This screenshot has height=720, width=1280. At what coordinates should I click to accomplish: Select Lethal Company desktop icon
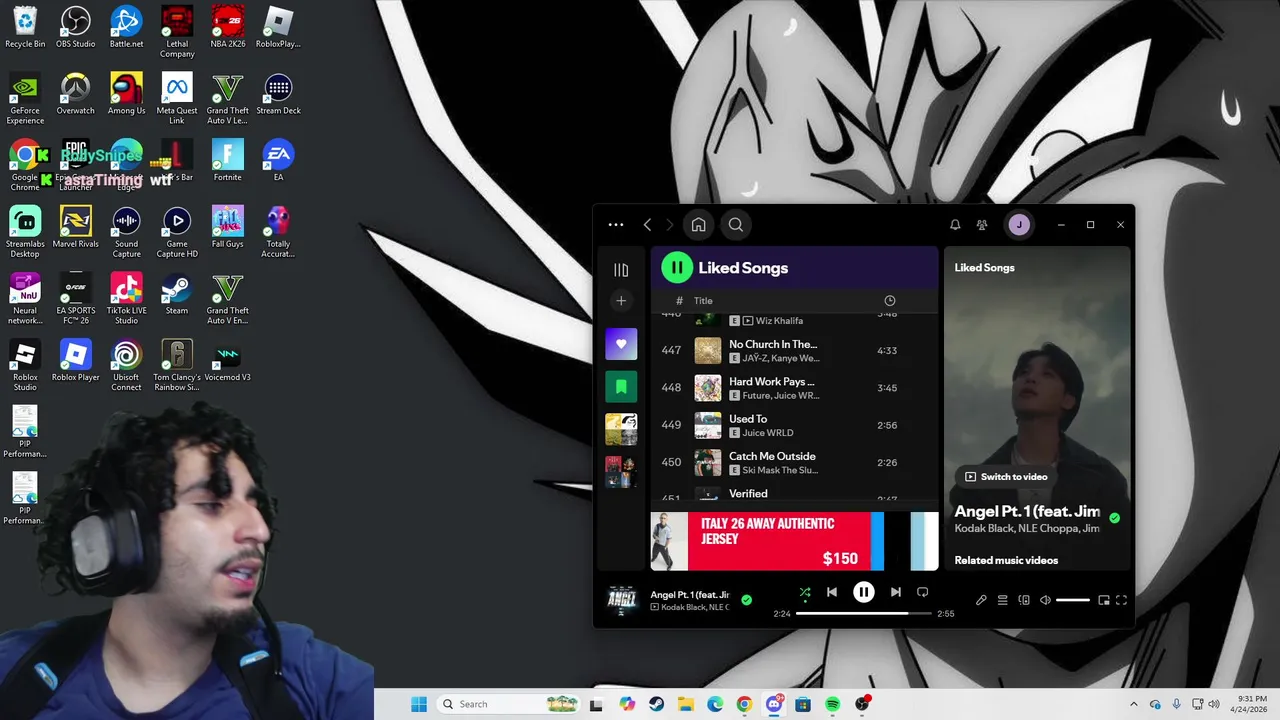point(177,32)
